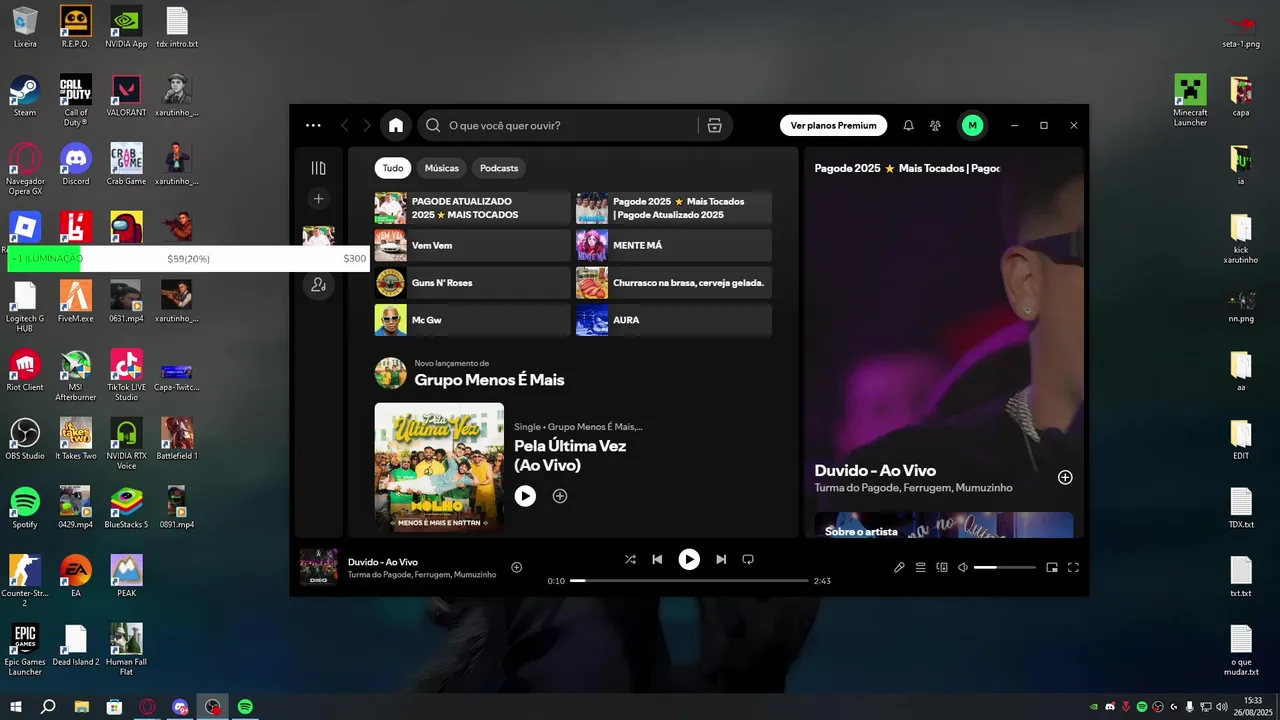Open the Create plus menu in sidebar
This screenshot has width=1280, height=720.
tap(318, 199)
